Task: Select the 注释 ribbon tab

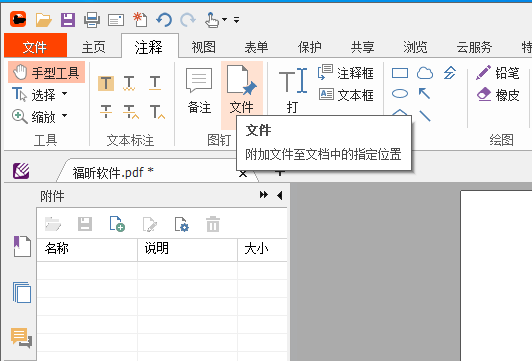Action: pos(149,47)
